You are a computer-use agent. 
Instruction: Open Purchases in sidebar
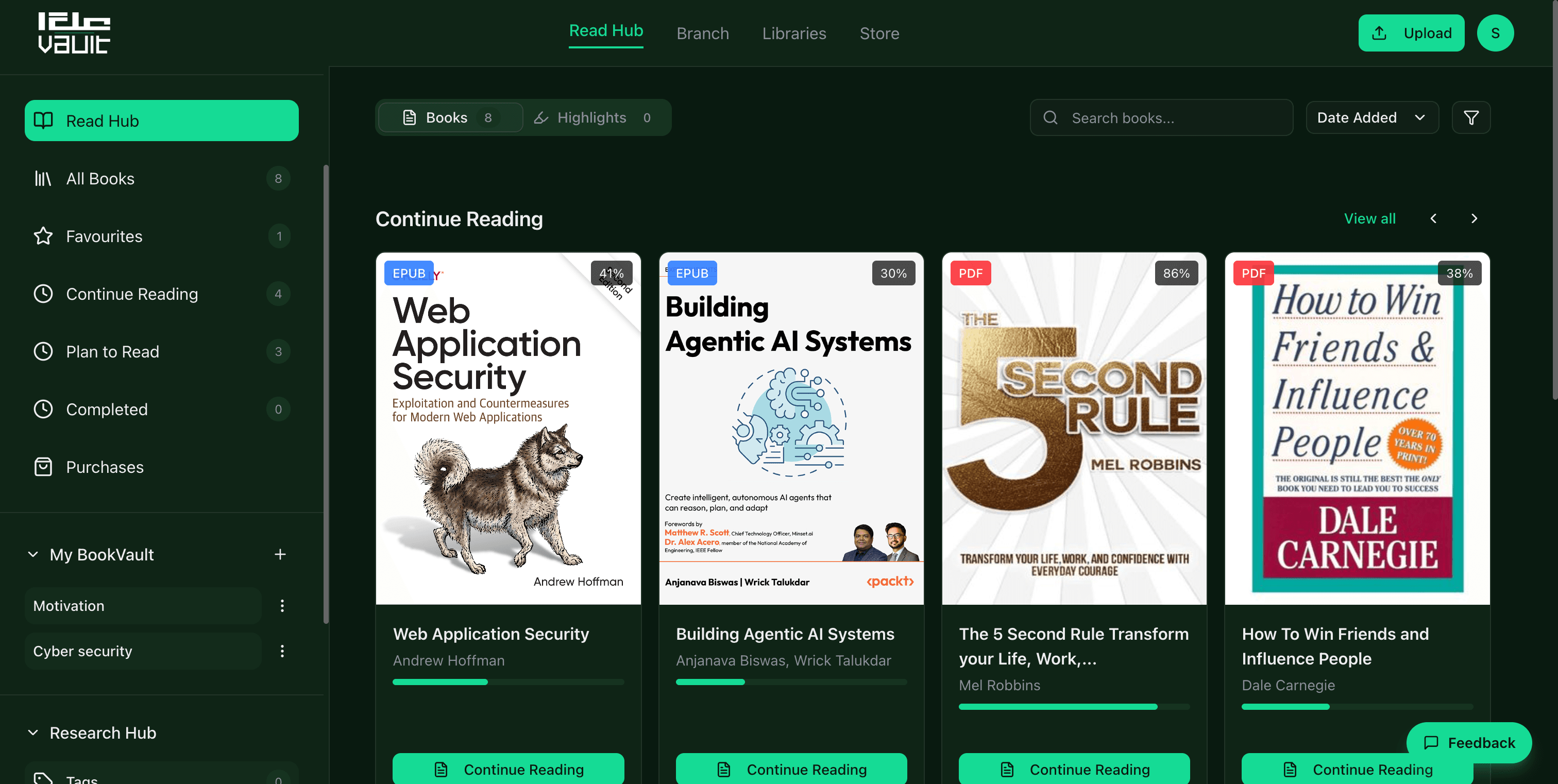point(161,467)
